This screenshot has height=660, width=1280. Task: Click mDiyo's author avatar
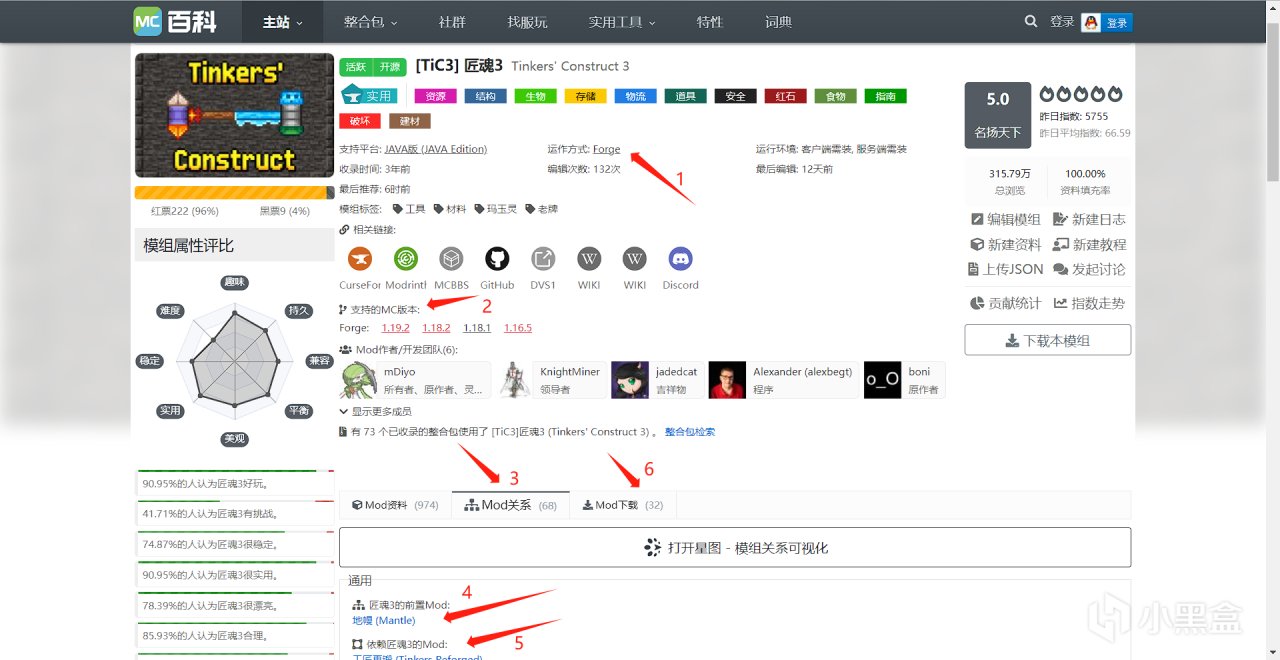360,380
